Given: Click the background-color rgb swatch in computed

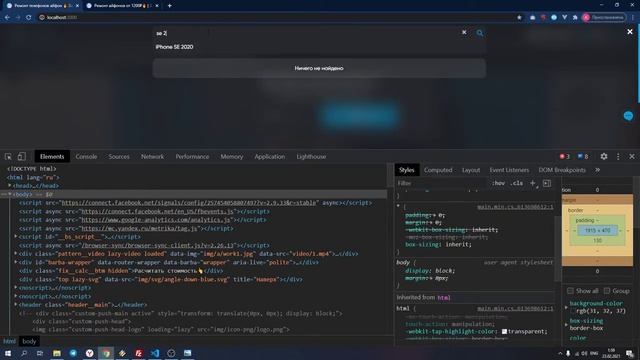Looking at the screenshot, I should [573, 311].
